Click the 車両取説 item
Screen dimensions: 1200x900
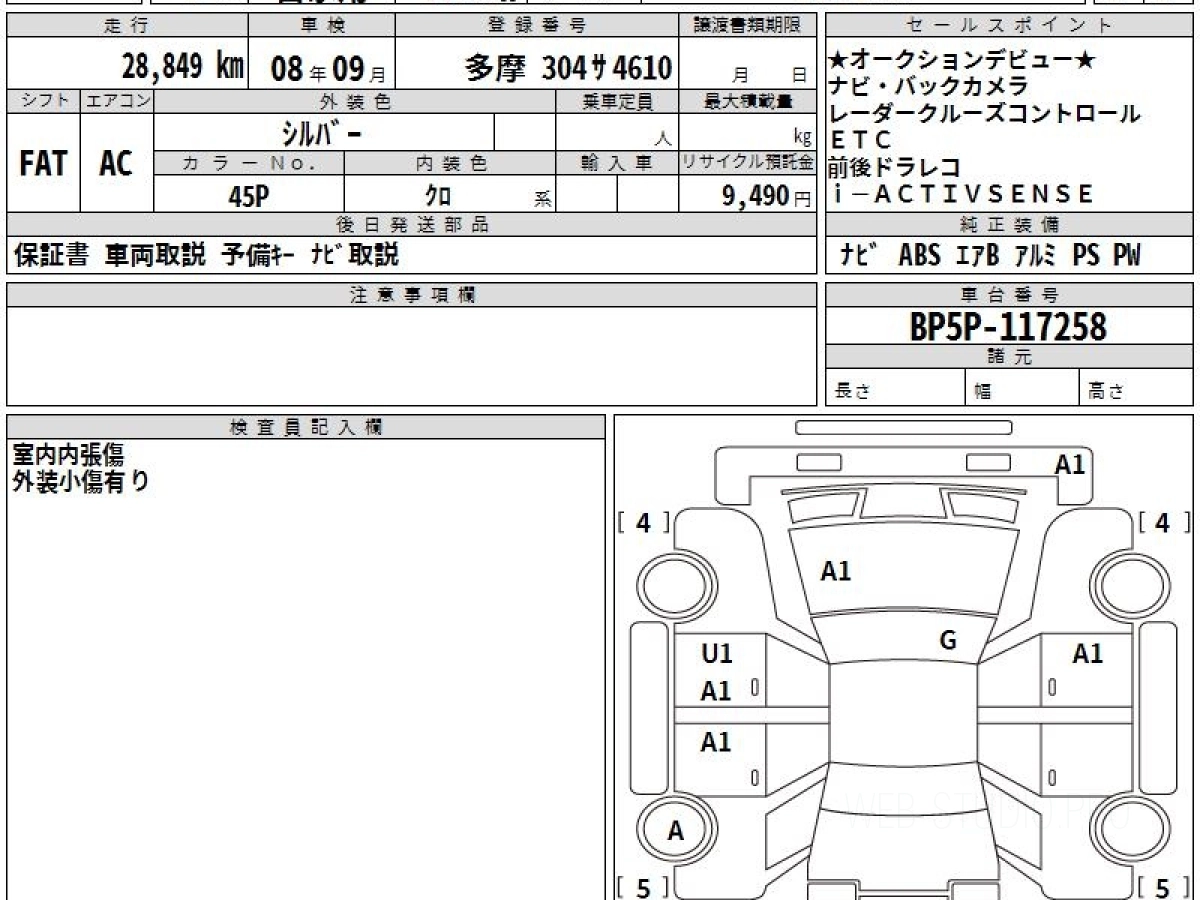[155, 255]
